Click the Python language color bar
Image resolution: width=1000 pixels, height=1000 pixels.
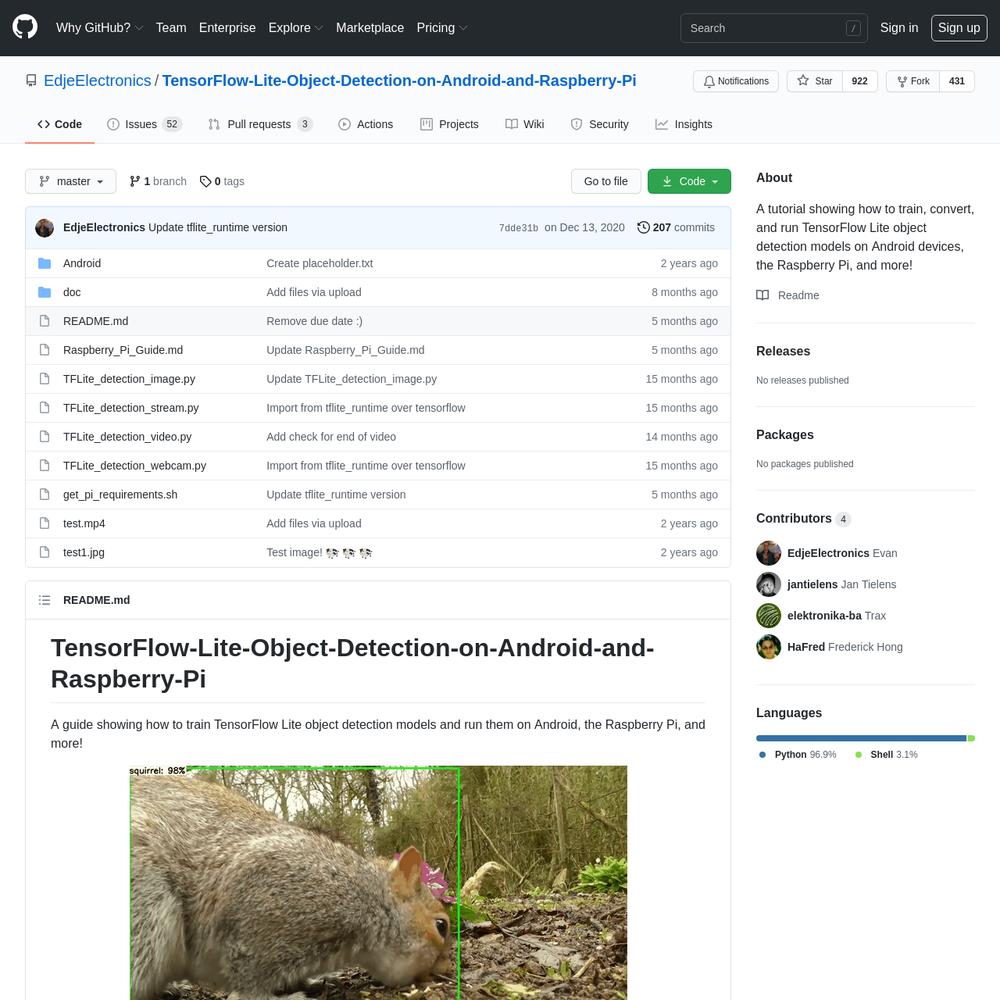[861, 739]
